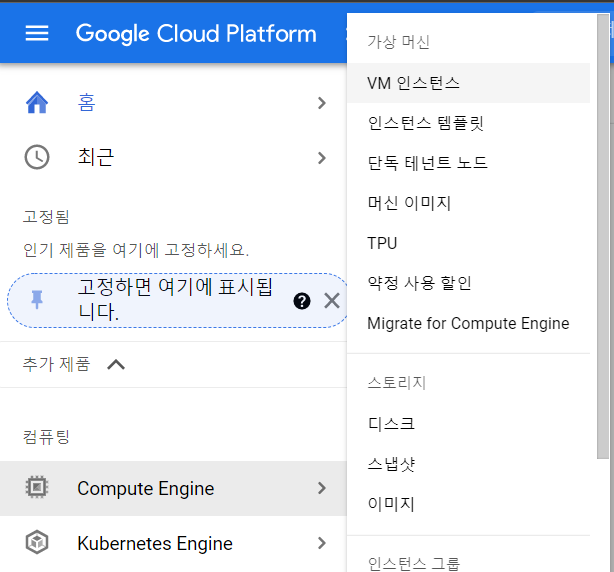Expand the Compute Engine submenu chevron
614x572 pixels.
pyautogui.click(x=321, y=488)
